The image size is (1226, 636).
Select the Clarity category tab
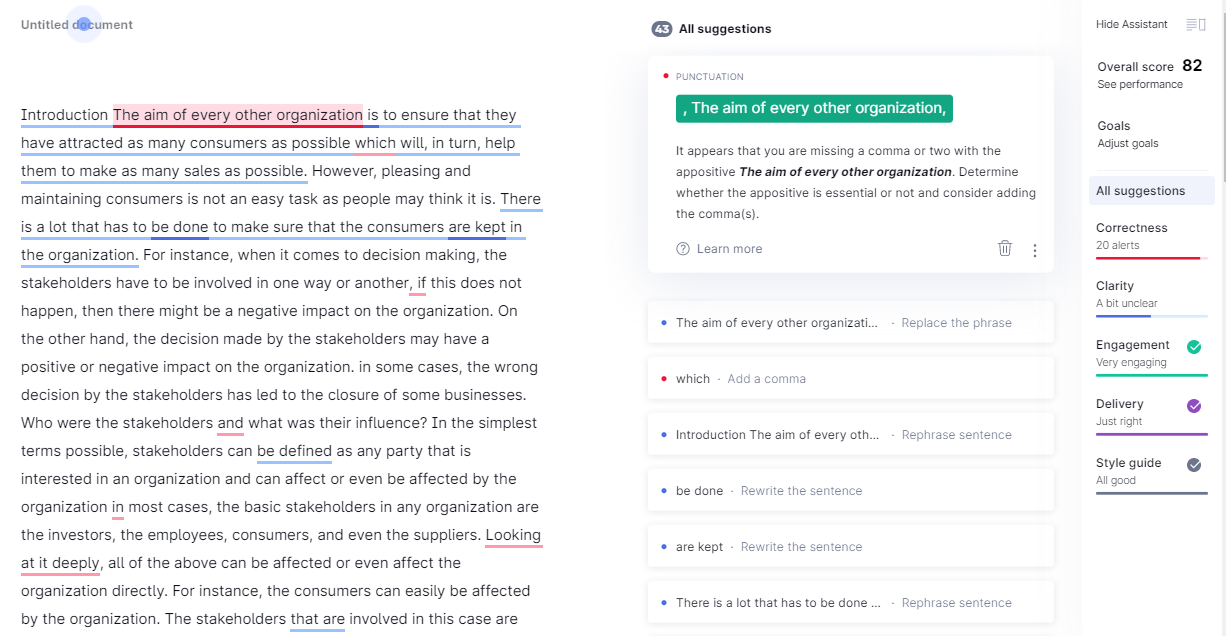1152,295
